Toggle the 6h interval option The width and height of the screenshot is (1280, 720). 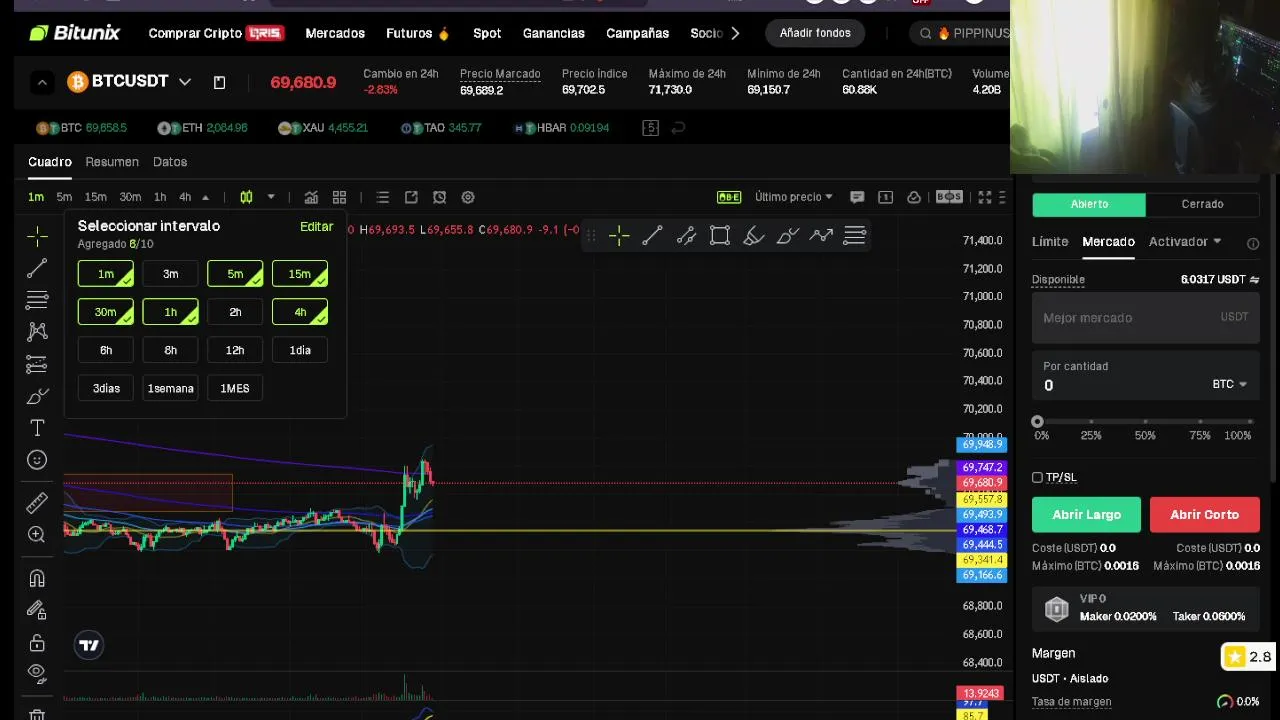106,350
